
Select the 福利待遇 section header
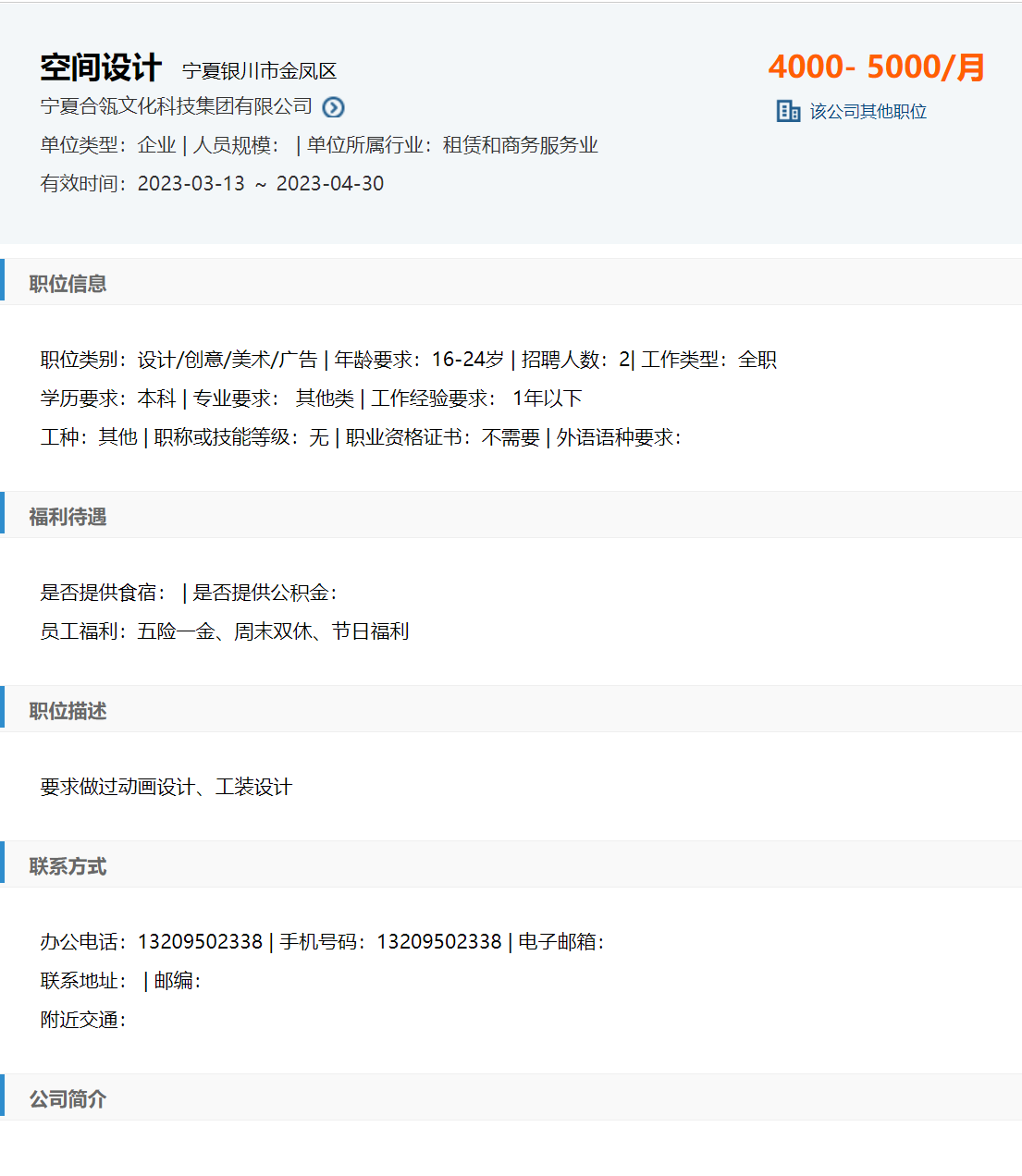68,517
